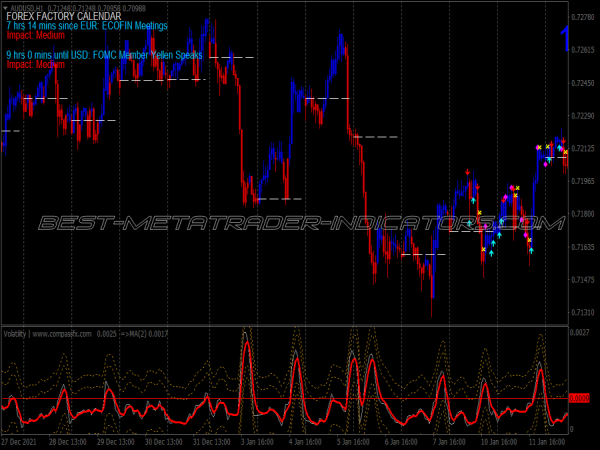The image size is (600, 450).
Task: Click the large blue arrow in the top-right corner
Action: (x=565, y=38)
